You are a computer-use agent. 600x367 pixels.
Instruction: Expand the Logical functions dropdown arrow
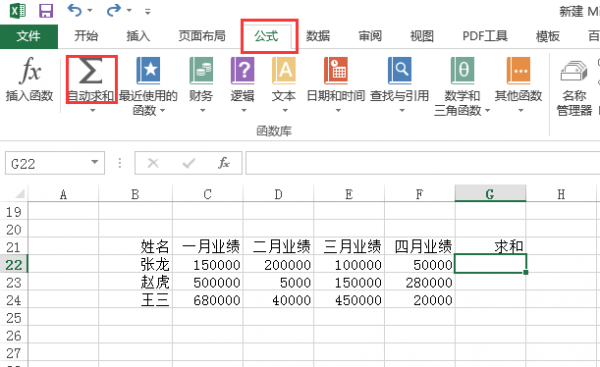244,111
